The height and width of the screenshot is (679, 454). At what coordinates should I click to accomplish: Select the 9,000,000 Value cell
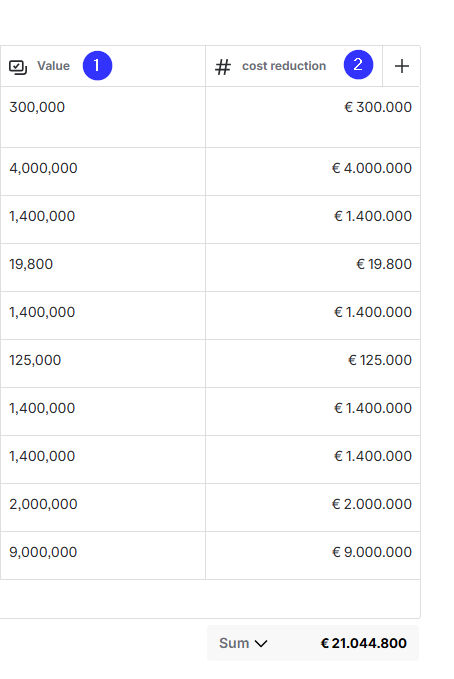tap(103, 556)
